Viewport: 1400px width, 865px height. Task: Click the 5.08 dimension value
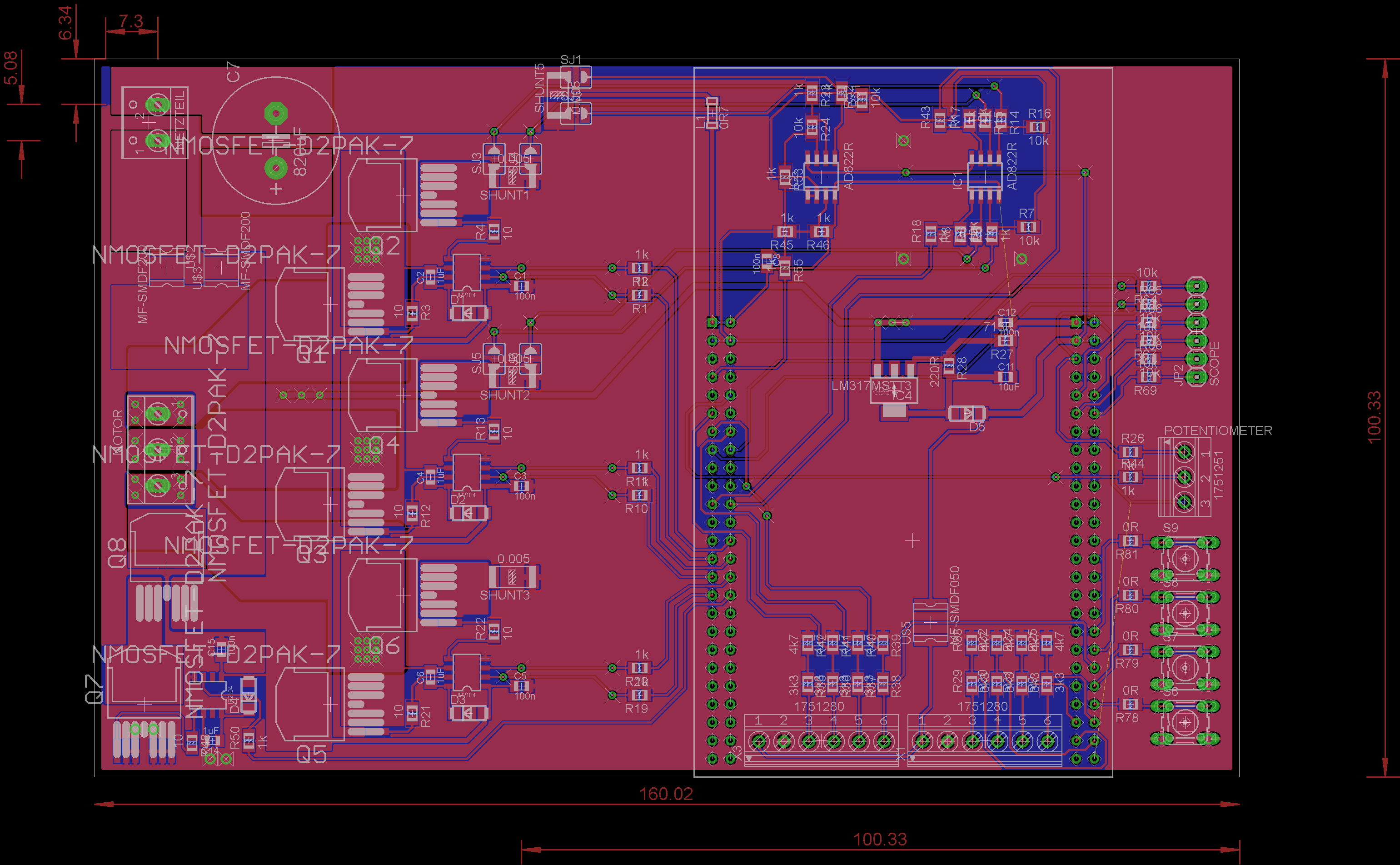tap(11, 68)
